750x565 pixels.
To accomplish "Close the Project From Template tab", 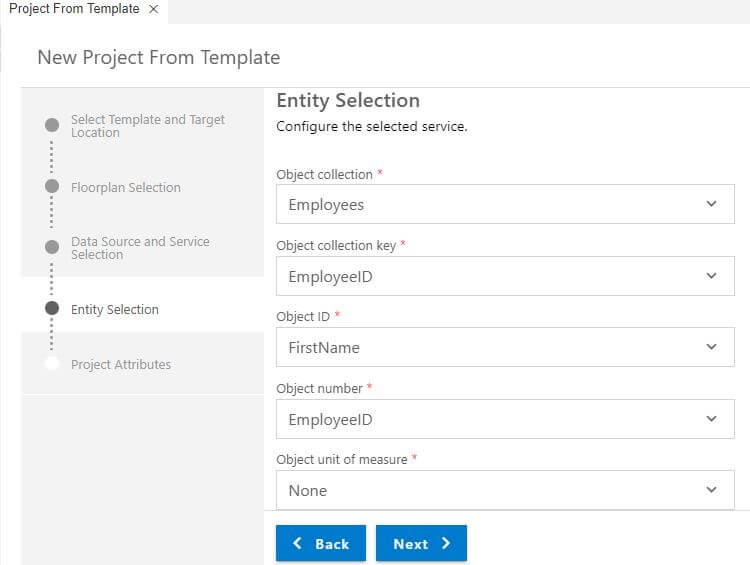I will click(x=154, y=9).
